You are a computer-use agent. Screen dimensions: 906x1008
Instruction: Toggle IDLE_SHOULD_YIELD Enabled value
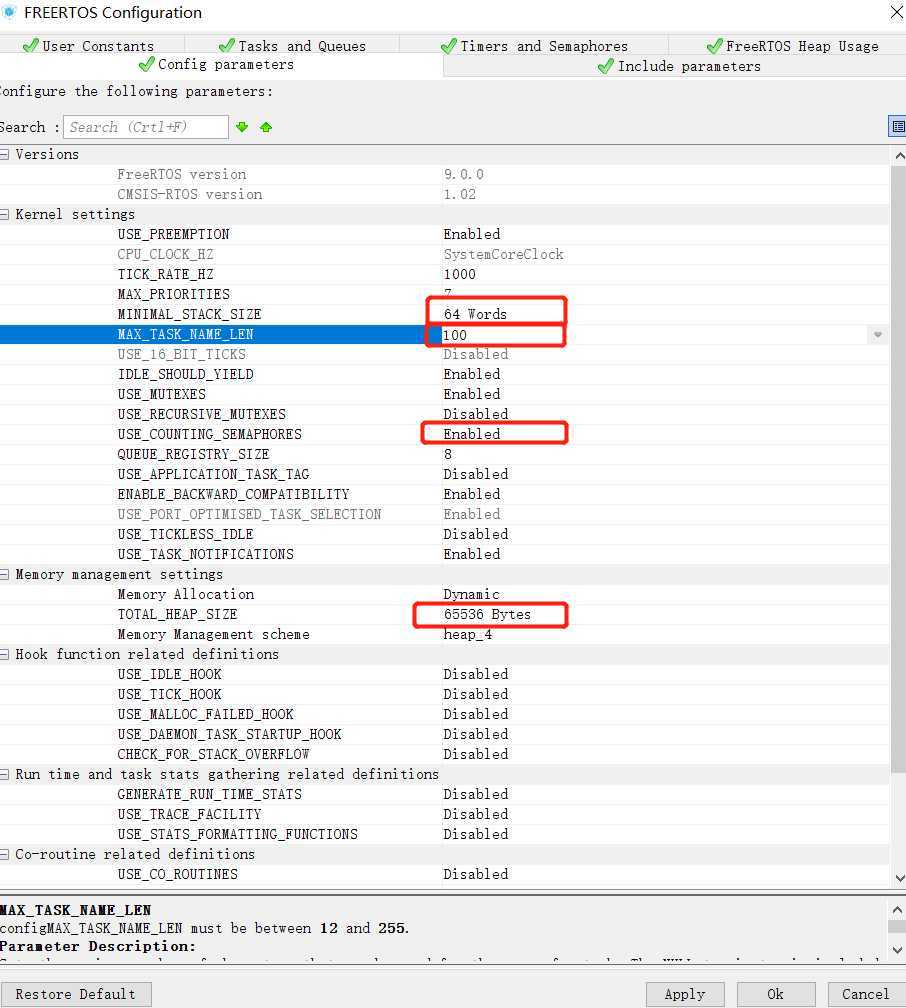471,374
